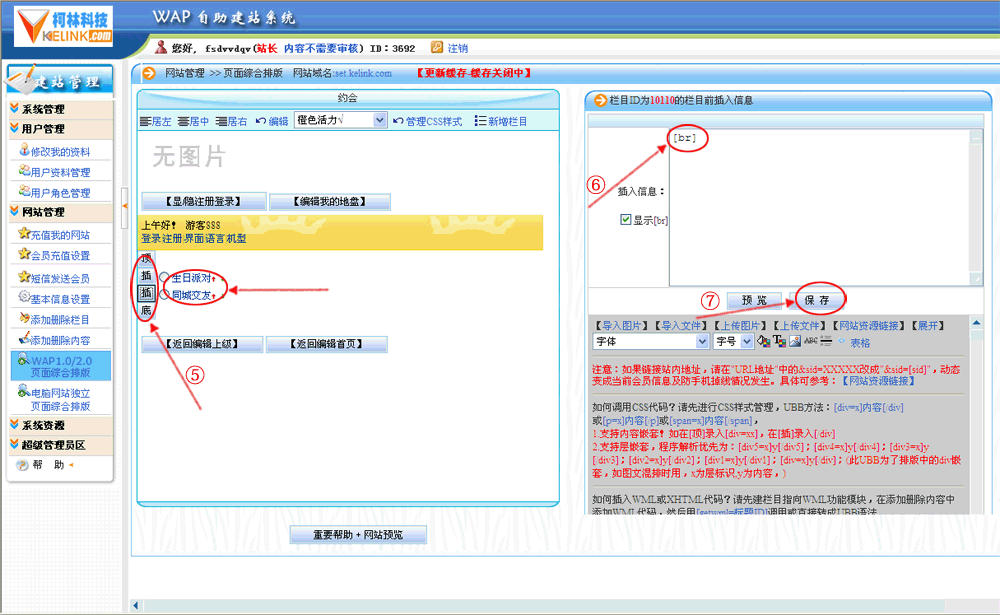
Task: Click the logout 注销 key icon
Action: point(437,47)
